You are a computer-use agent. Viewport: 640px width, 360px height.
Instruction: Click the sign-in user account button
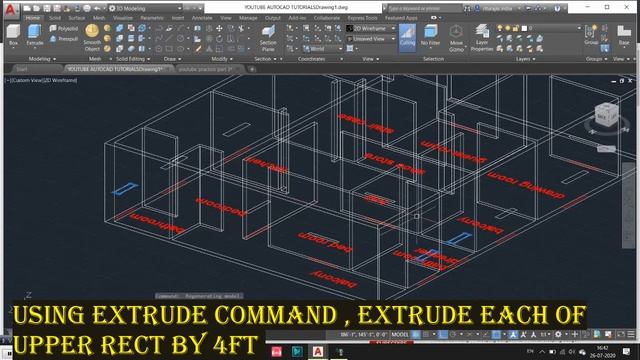click(x=498, y=8)
